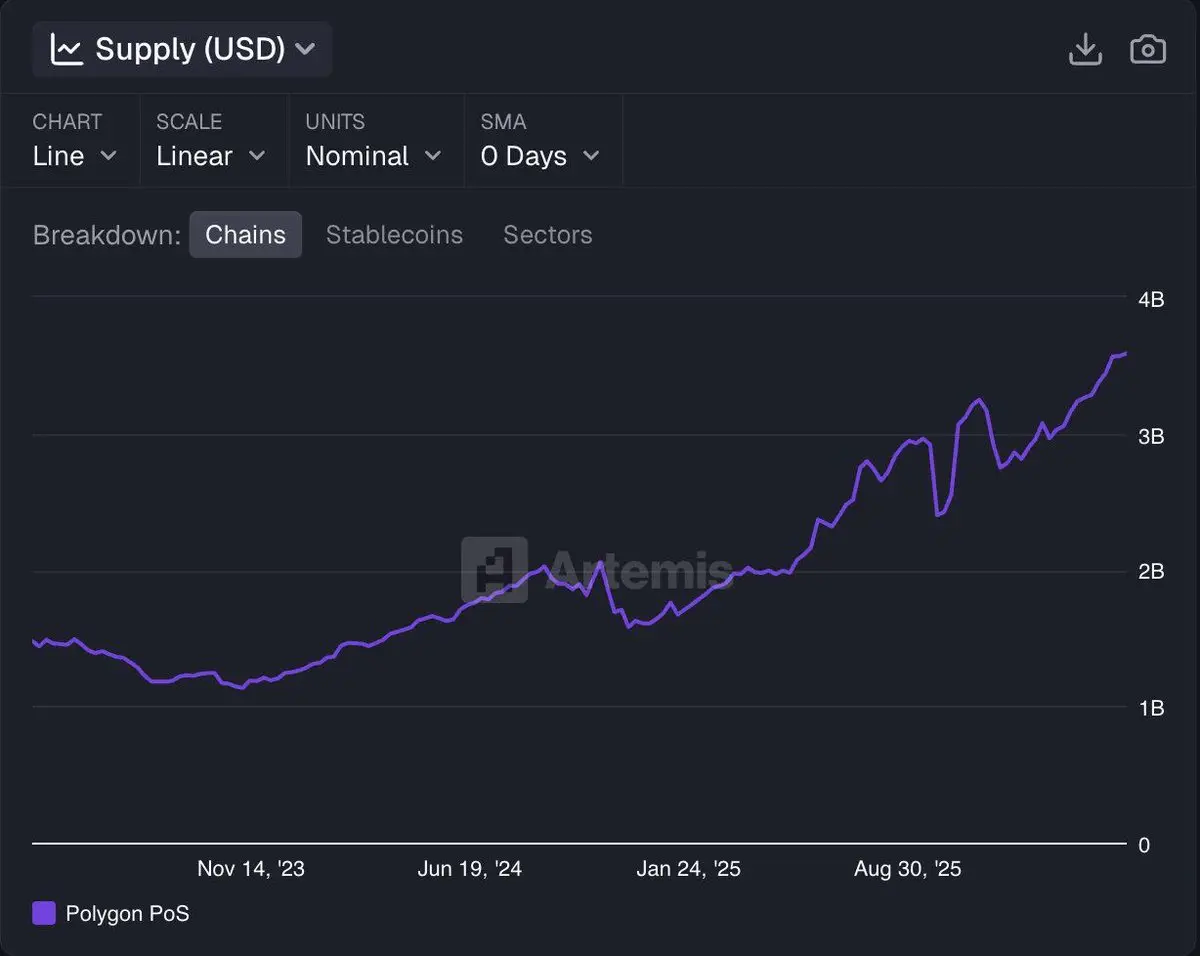1200x956 pixels.
Task: Click the camera screenshot icon
Action: coord(1147,49)
